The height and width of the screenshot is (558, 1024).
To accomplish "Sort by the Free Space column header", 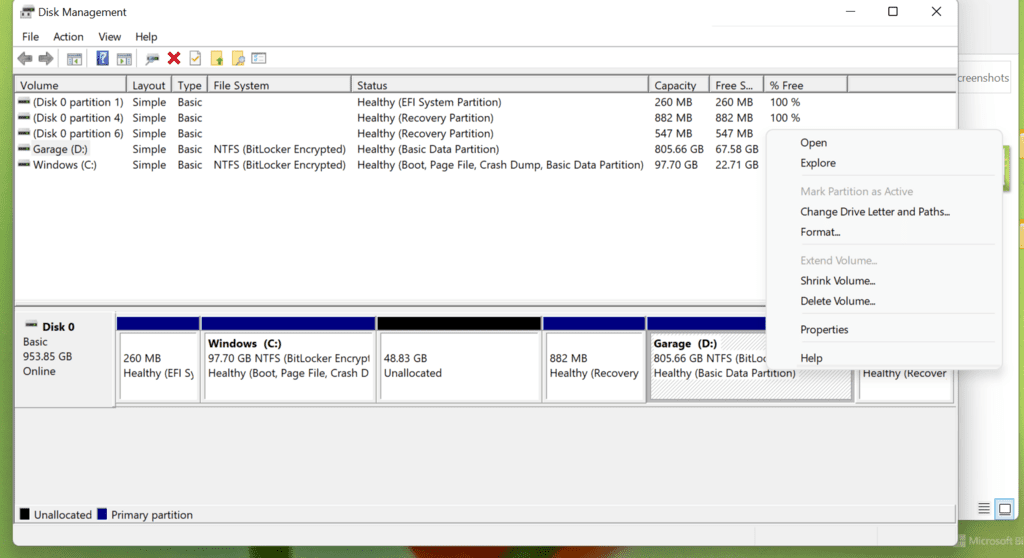I will click(736, 85).
